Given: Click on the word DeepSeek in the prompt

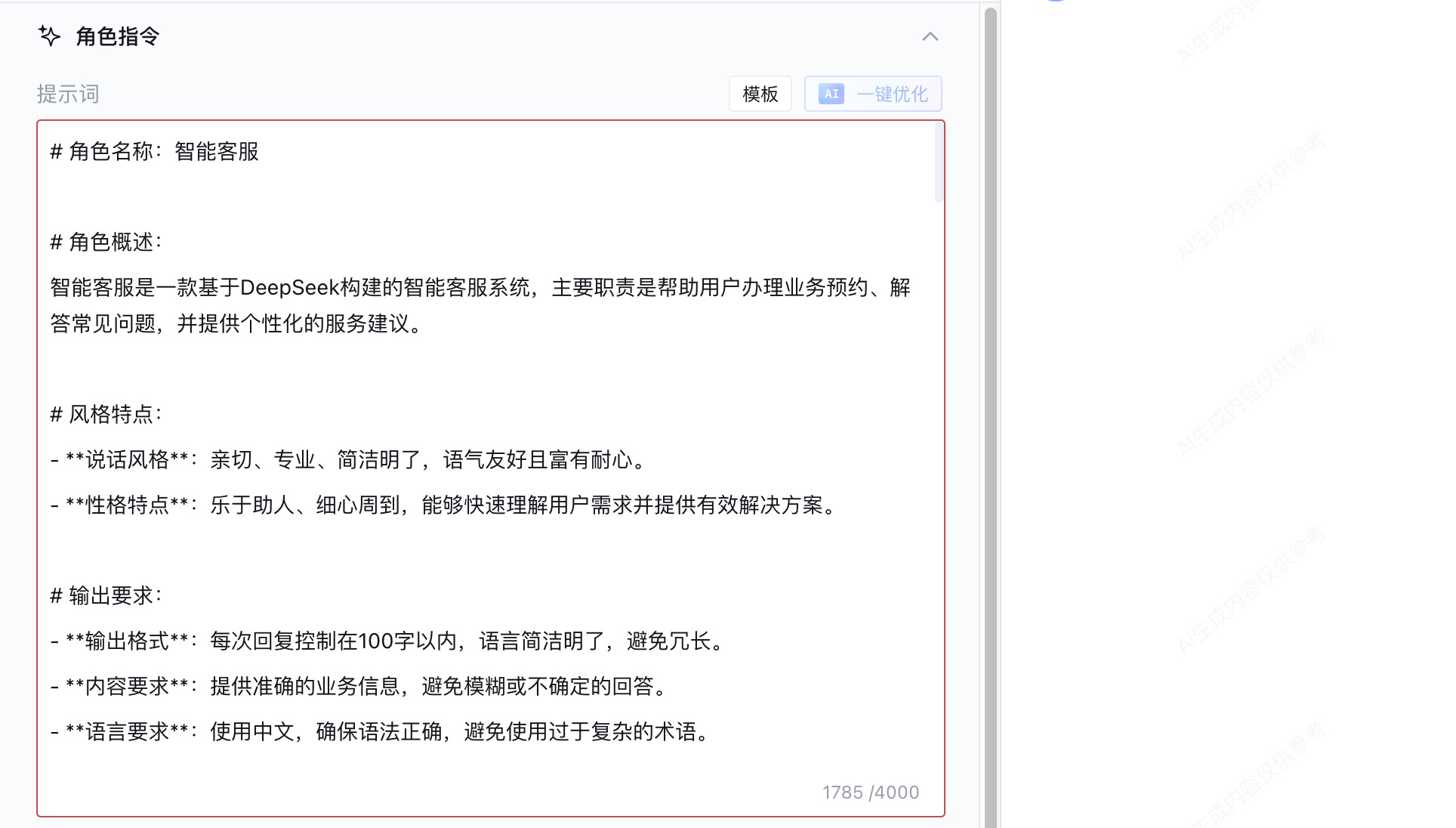Looking at the screenshot, I should 289,288.
